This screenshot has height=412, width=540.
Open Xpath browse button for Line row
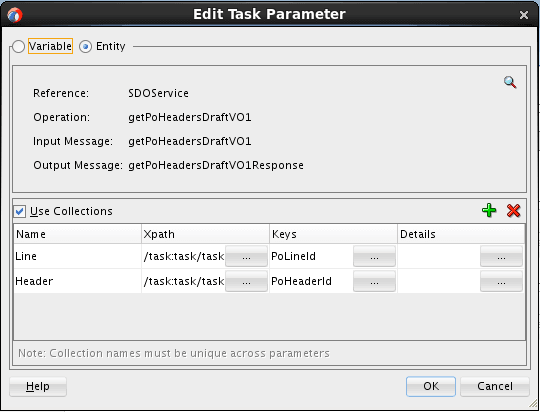[x=246, y=256]
